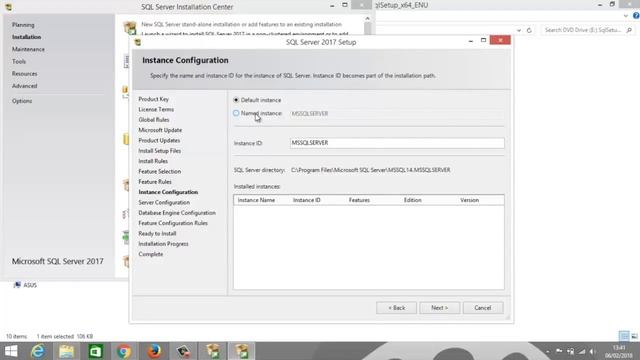This screenshot has height=360, width=640.
Task: Go to the Feature Rules step
Action: [155, 182]
